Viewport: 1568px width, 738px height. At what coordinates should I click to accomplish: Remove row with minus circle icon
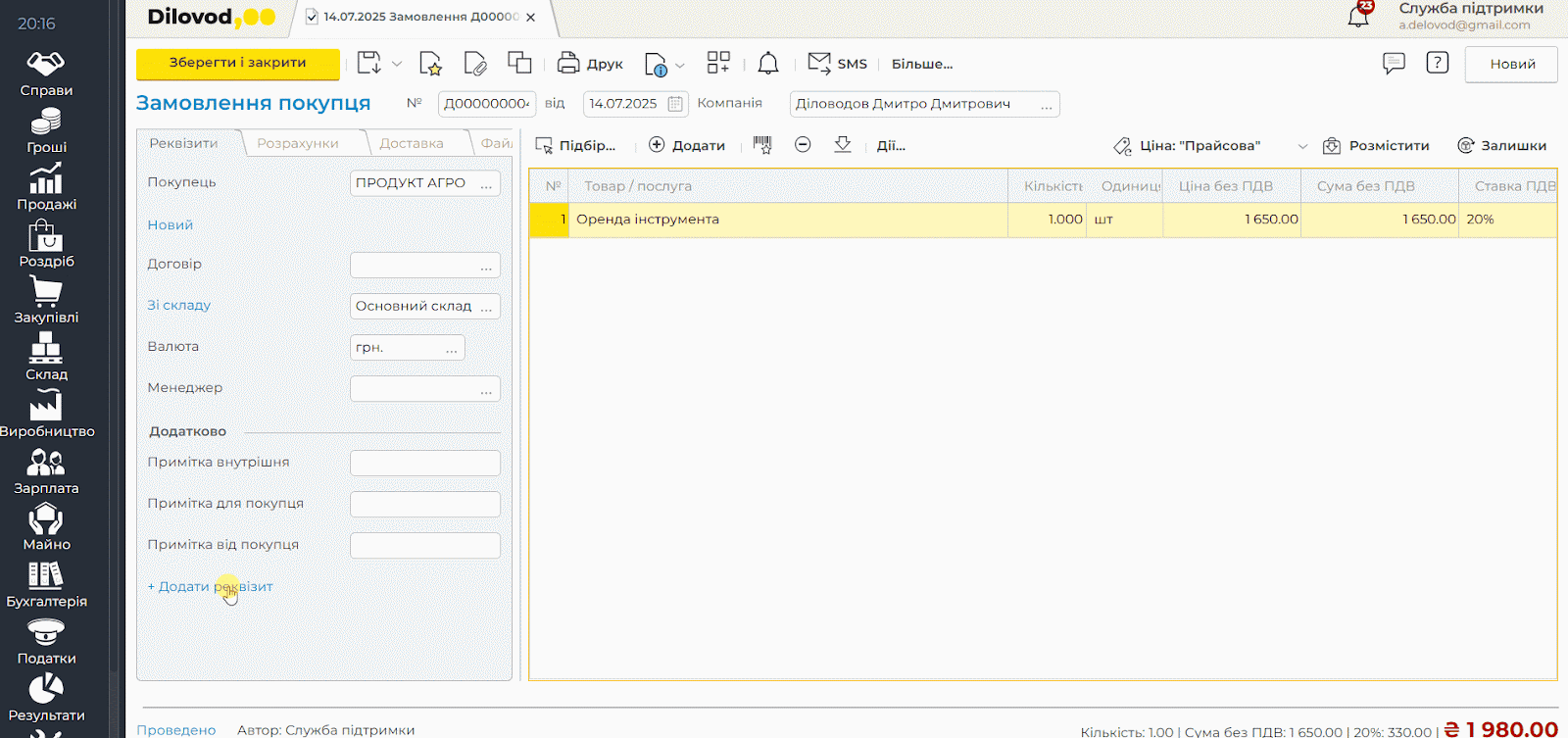coord(803,145)
